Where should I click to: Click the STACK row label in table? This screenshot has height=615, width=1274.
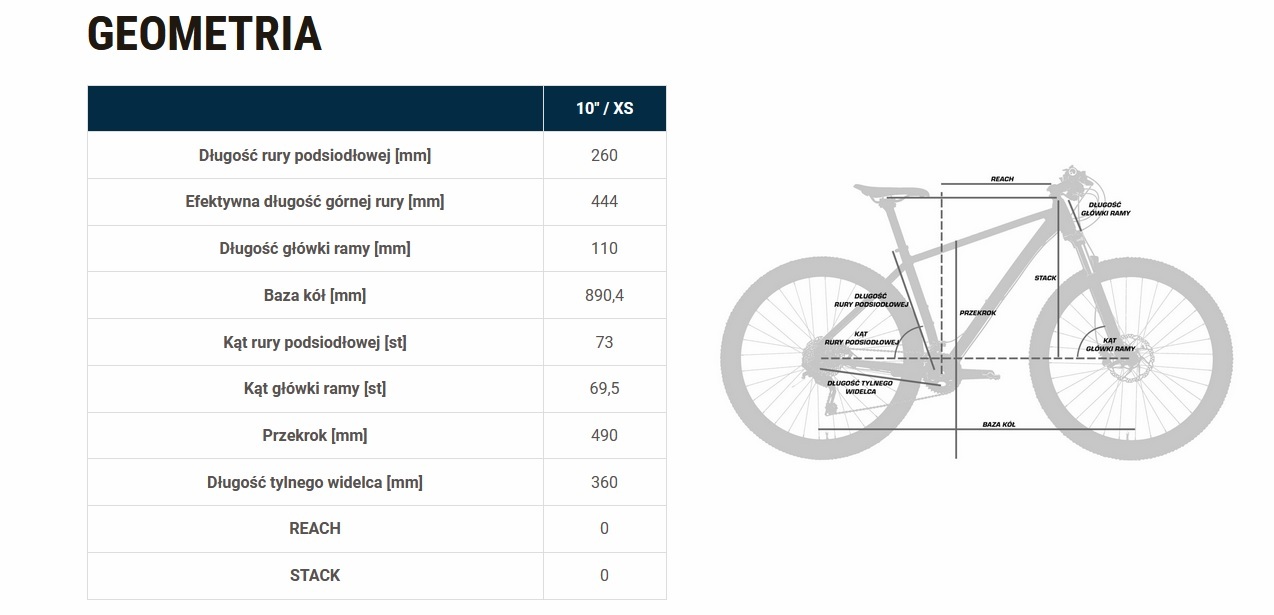[315, 575]
